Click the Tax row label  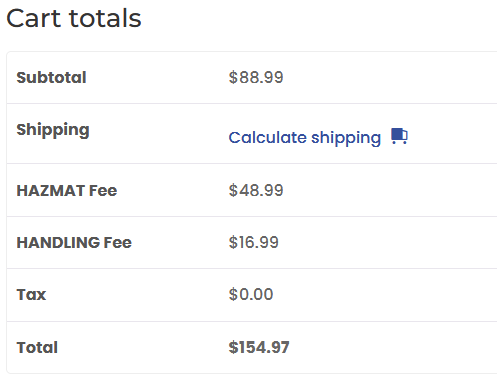31,295
